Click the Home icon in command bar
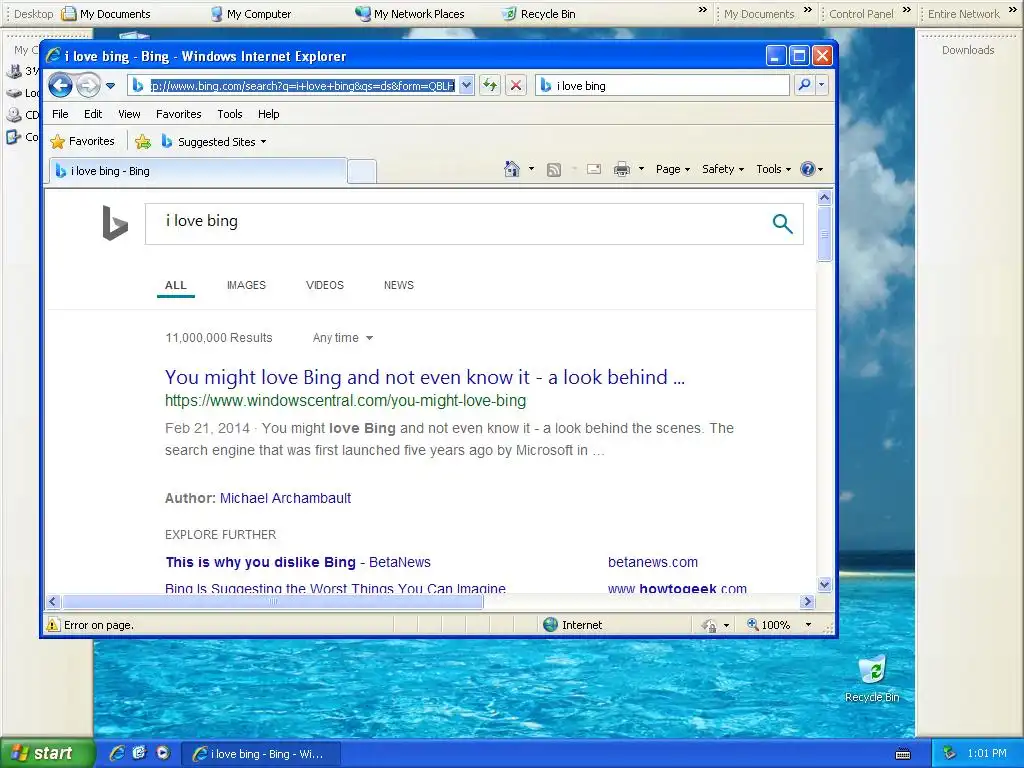 point(511,169)
